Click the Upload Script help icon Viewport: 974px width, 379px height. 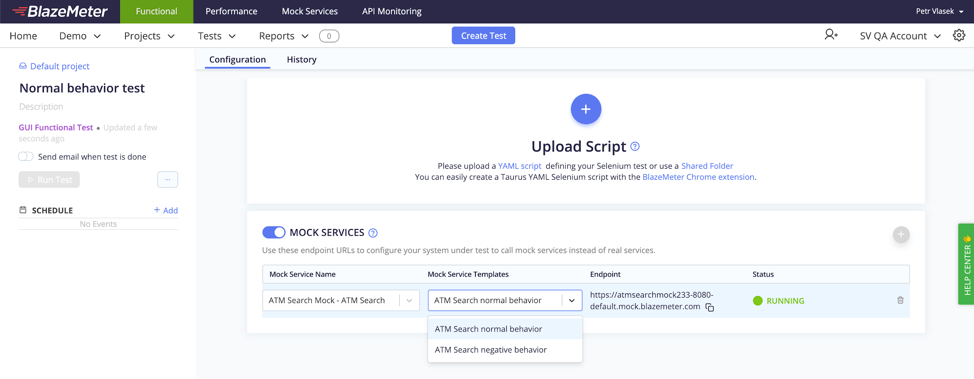coord(635,147)
